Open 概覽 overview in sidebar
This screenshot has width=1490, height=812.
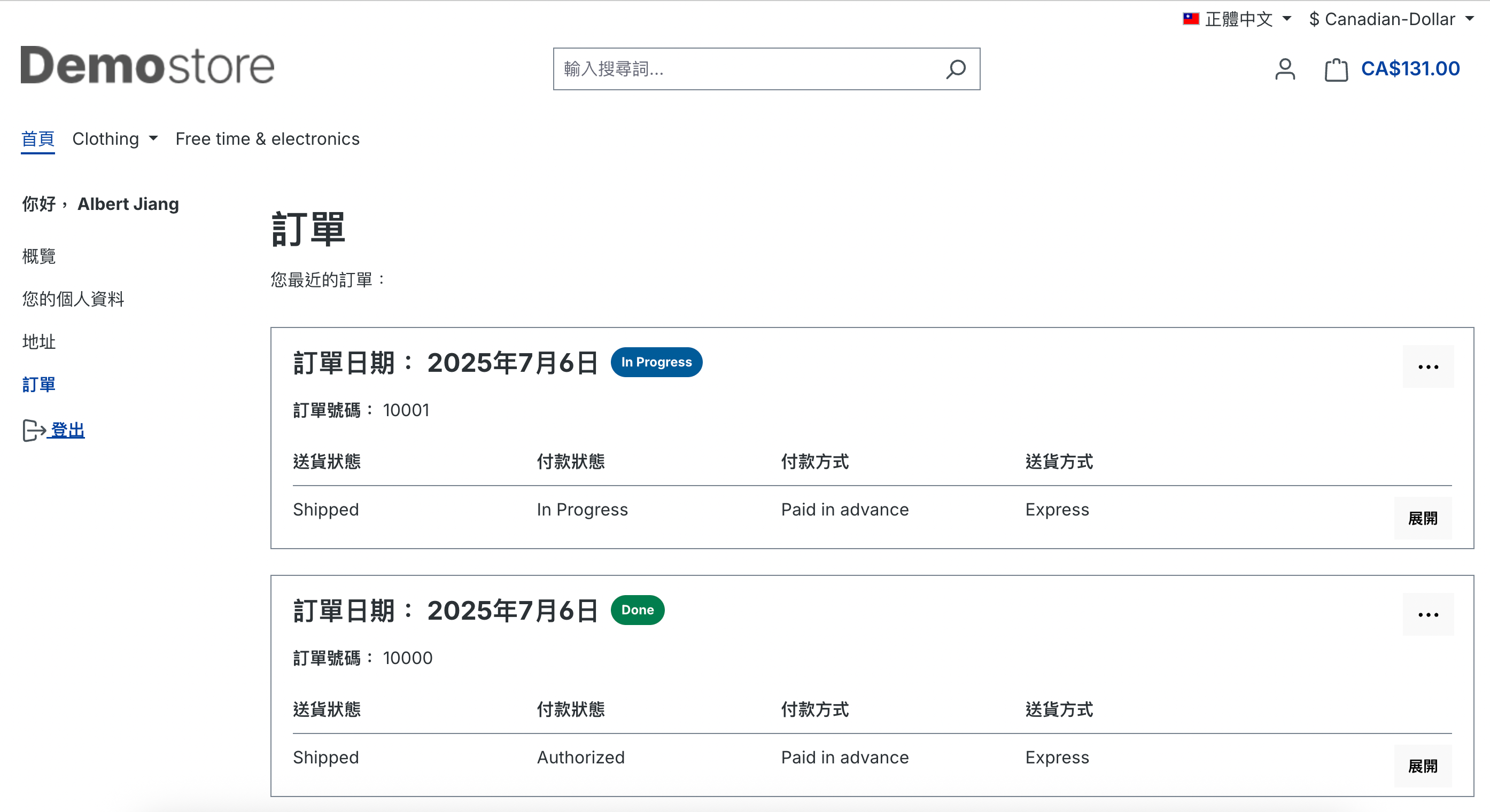(39, 256)
